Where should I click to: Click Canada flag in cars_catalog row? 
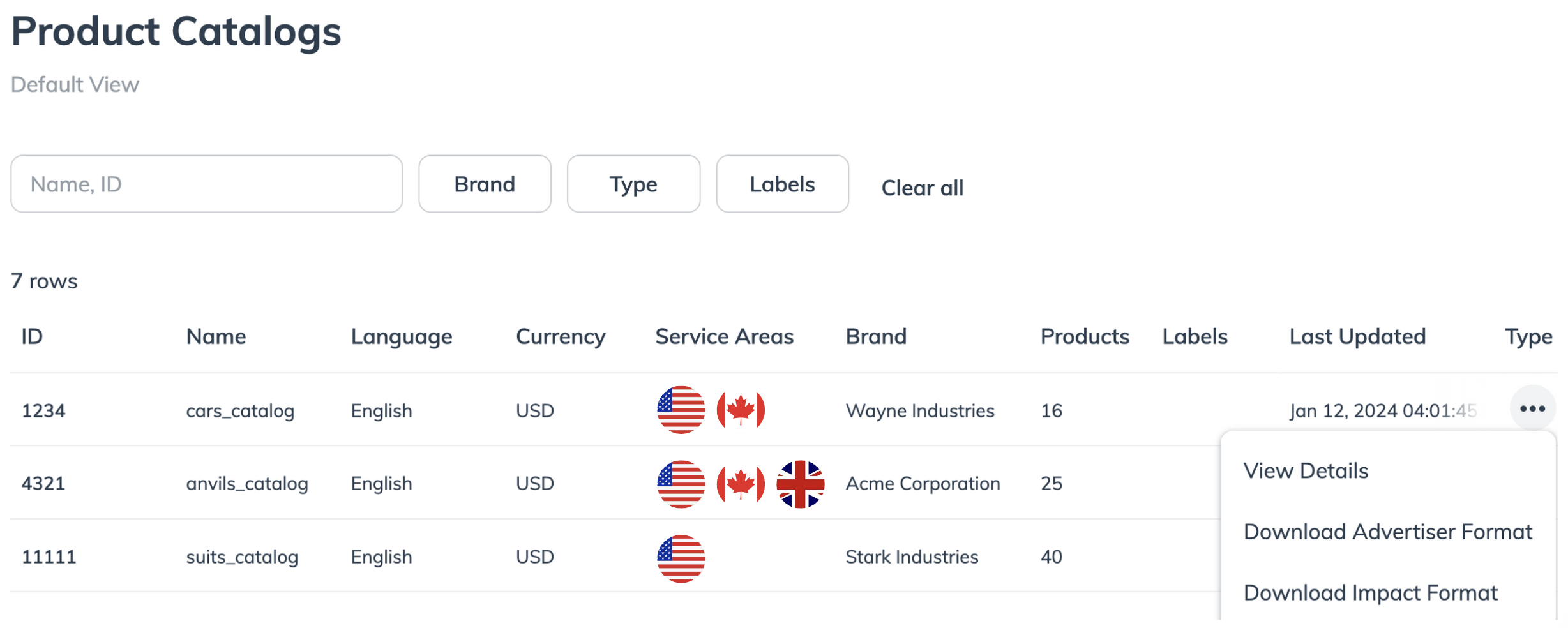tap(741, 410)
